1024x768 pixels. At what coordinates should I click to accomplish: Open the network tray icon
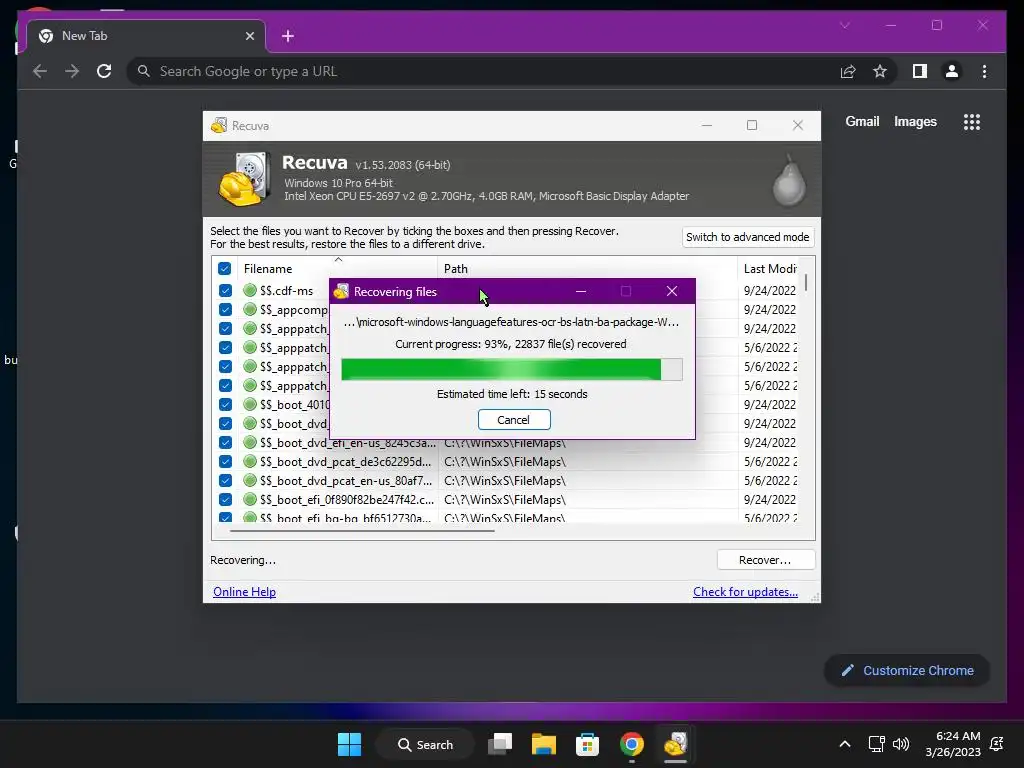click(x=876, y=744)
